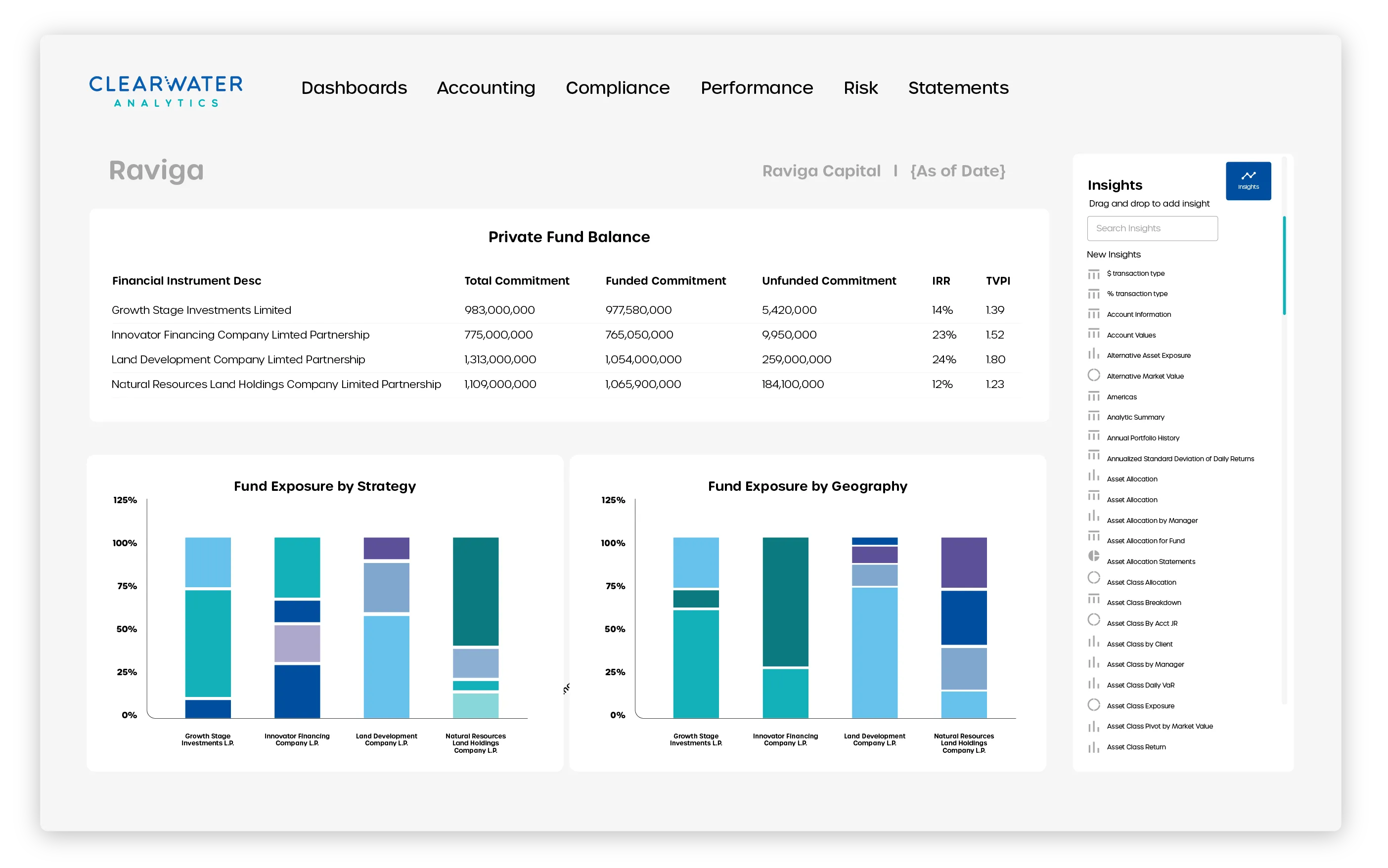
Task: Click bar chart icon beside Asset Class Daily VaR
Action: coord(1093,684)
